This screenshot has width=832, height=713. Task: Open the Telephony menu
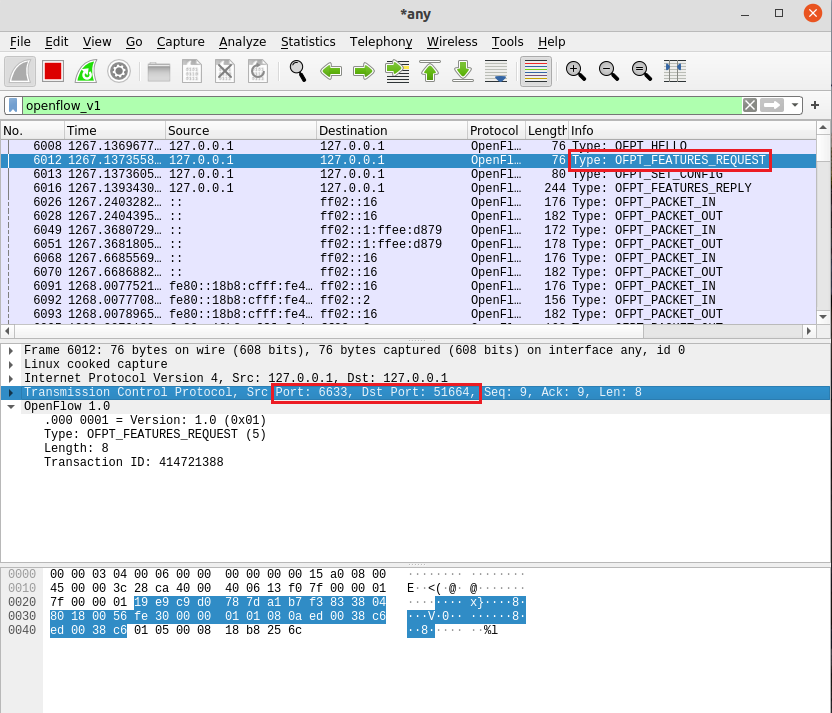coord(380,41)
